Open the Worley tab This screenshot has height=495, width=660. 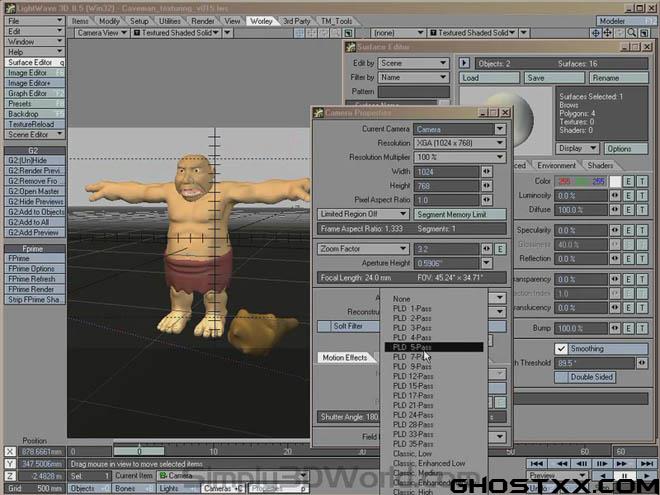pos(261,21)
